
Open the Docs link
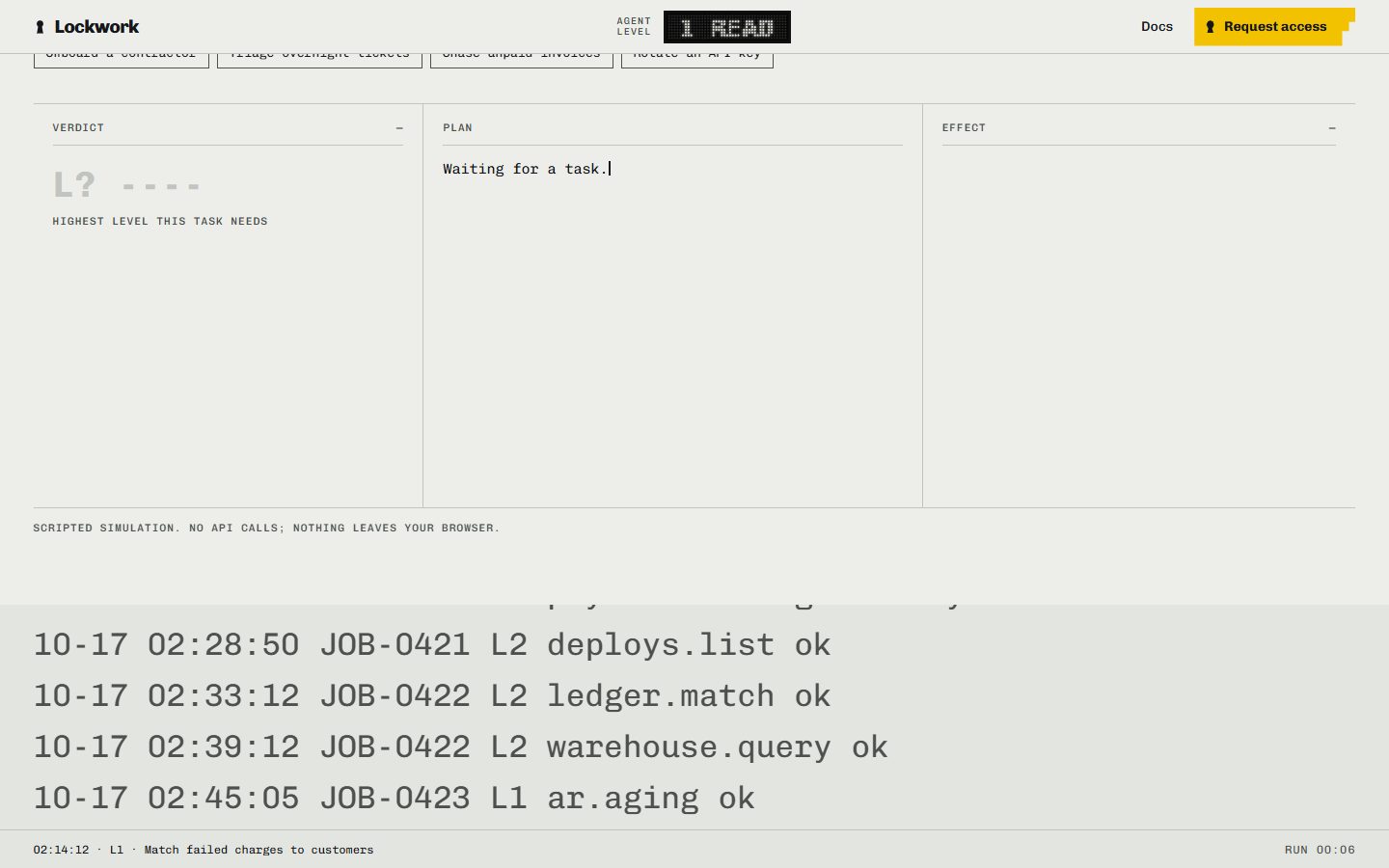(x=1157, y=27)
